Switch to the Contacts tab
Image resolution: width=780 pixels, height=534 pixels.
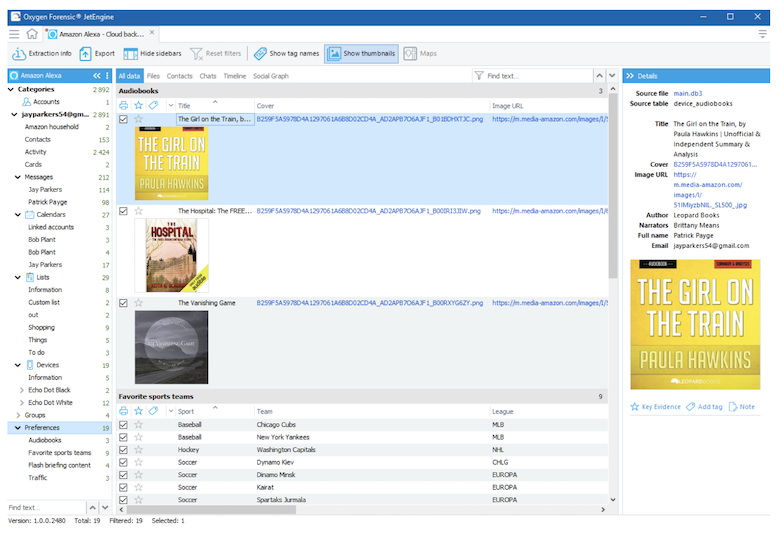tap(179, 76)
